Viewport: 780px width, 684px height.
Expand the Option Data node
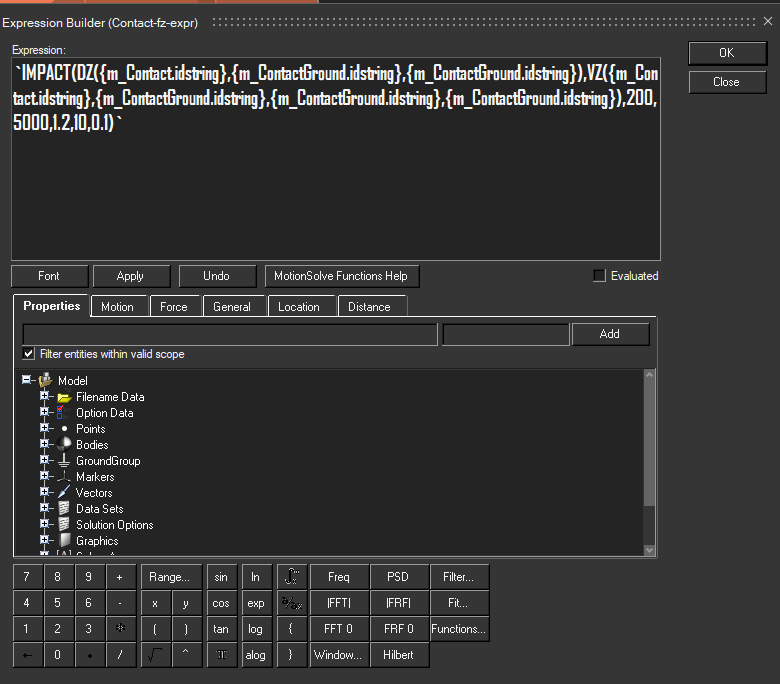(x=44, y=412)
